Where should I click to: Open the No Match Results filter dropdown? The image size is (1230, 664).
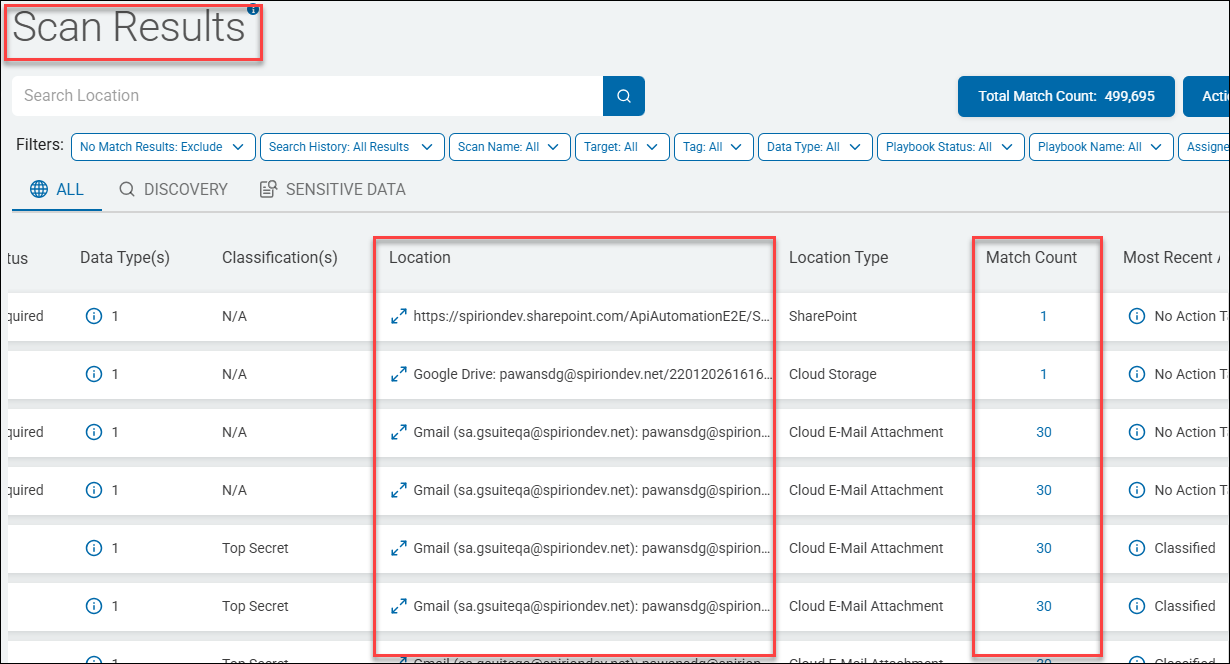[162, 147]
